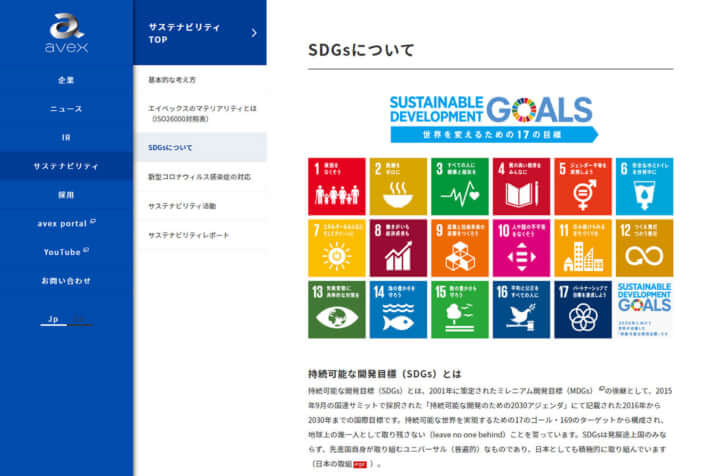Click the SDG 7 sun energy icon
Viewport: 714px width, 476px height.
pyautogui.click(x=337, y=248)
